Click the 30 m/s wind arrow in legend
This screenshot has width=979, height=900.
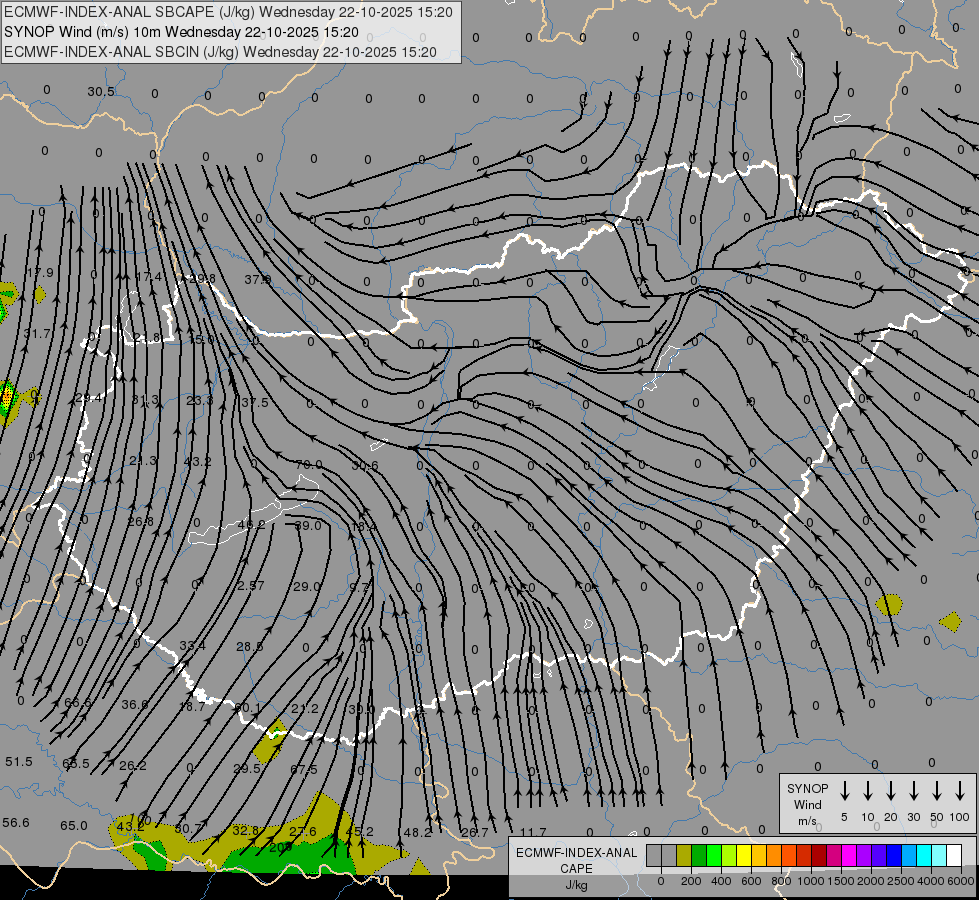[913, 791]
